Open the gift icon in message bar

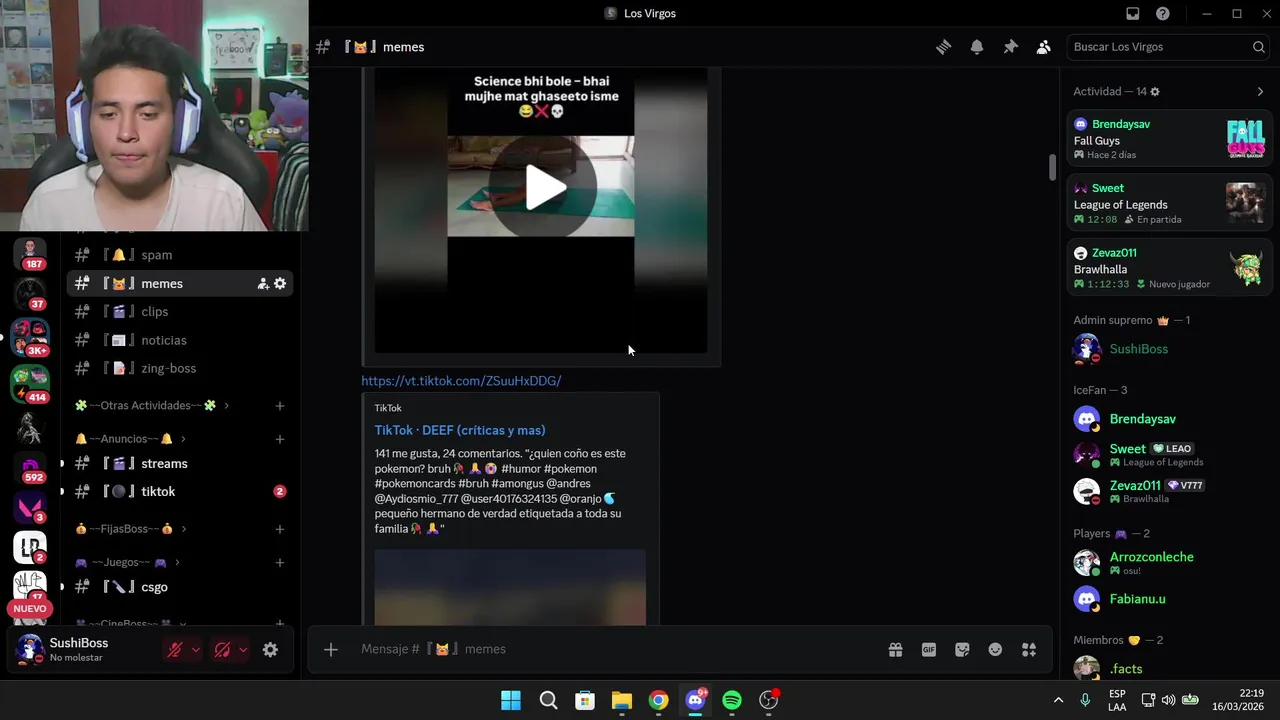[896, 649]
